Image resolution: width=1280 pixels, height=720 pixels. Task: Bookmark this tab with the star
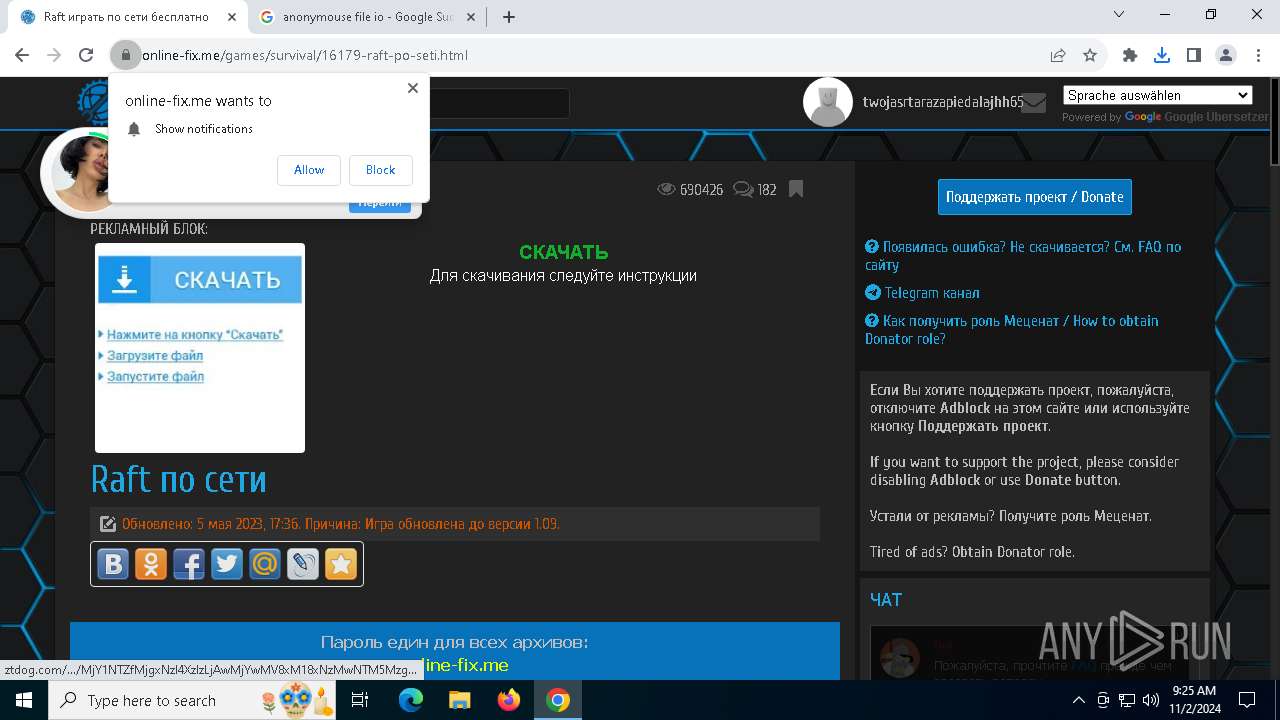[x=1090, y=55]
